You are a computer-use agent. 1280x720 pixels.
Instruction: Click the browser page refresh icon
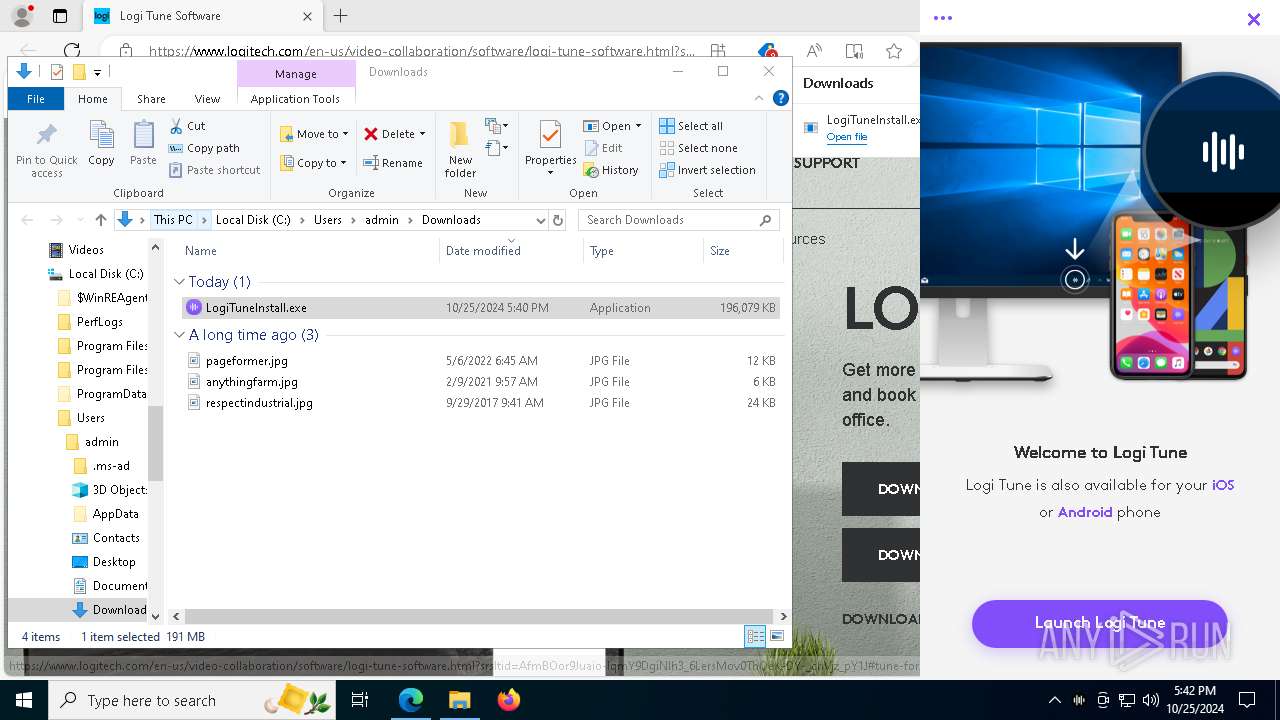(72, 50)
